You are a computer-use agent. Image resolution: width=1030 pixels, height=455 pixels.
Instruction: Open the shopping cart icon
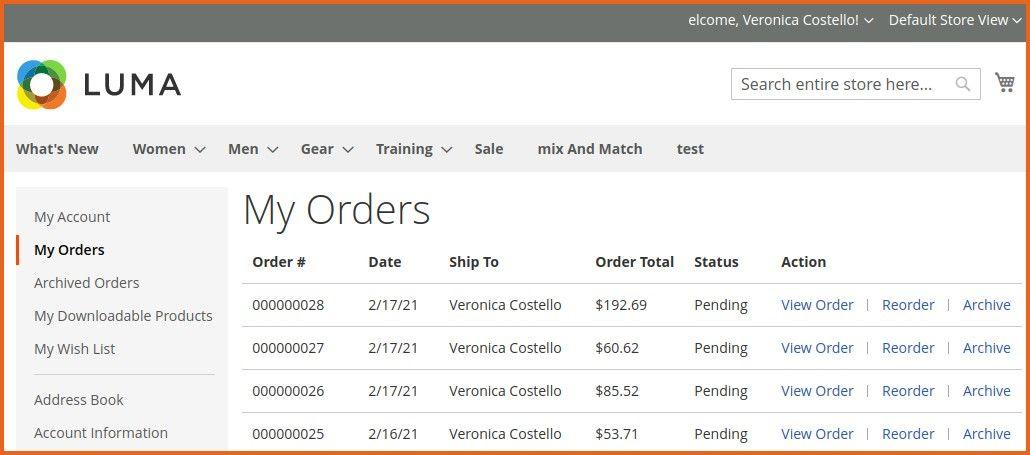point(1005,83)
